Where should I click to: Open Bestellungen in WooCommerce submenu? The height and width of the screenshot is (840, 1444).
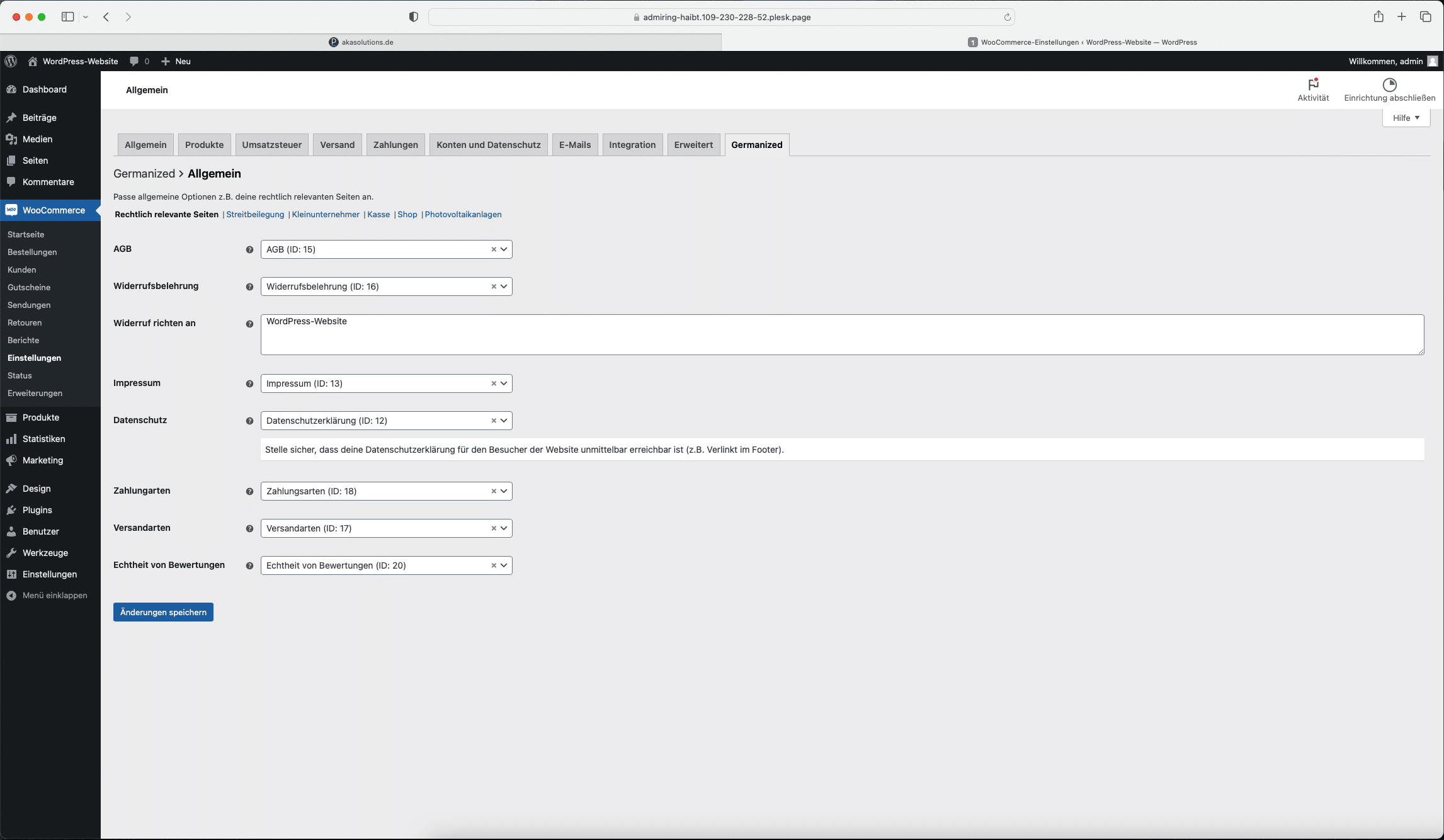pyautogui.click(x=32, y=252)
